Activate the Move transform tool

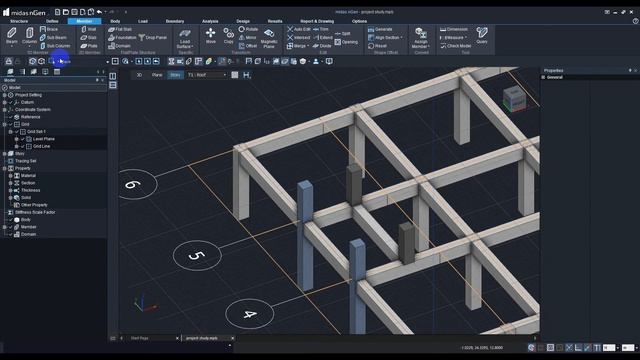pos(211,36)
